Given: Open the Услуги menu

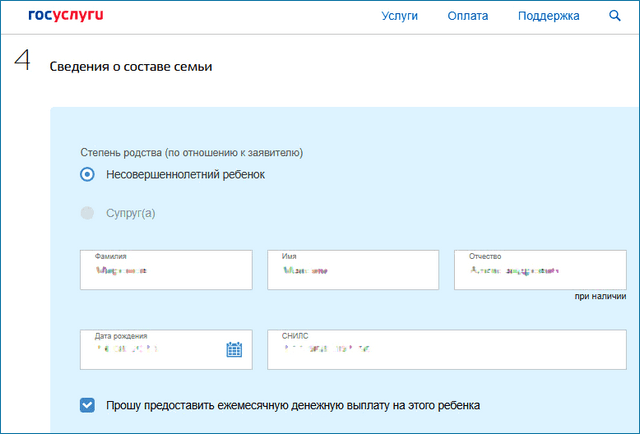Looking at the screenshot, I should [x=400, y=16].
